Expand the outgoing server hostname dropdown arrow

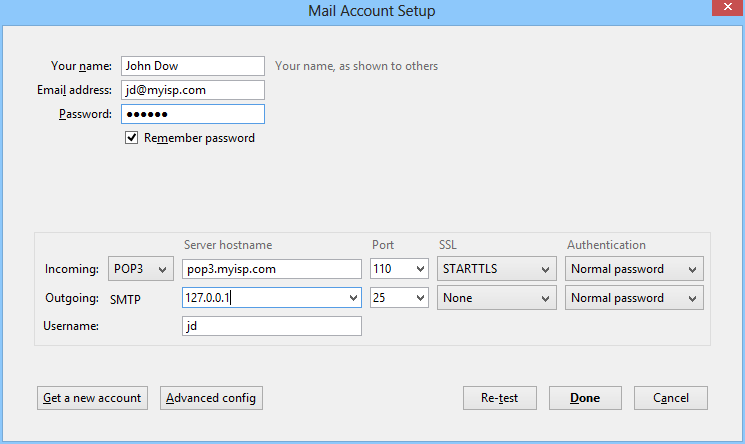351,298
